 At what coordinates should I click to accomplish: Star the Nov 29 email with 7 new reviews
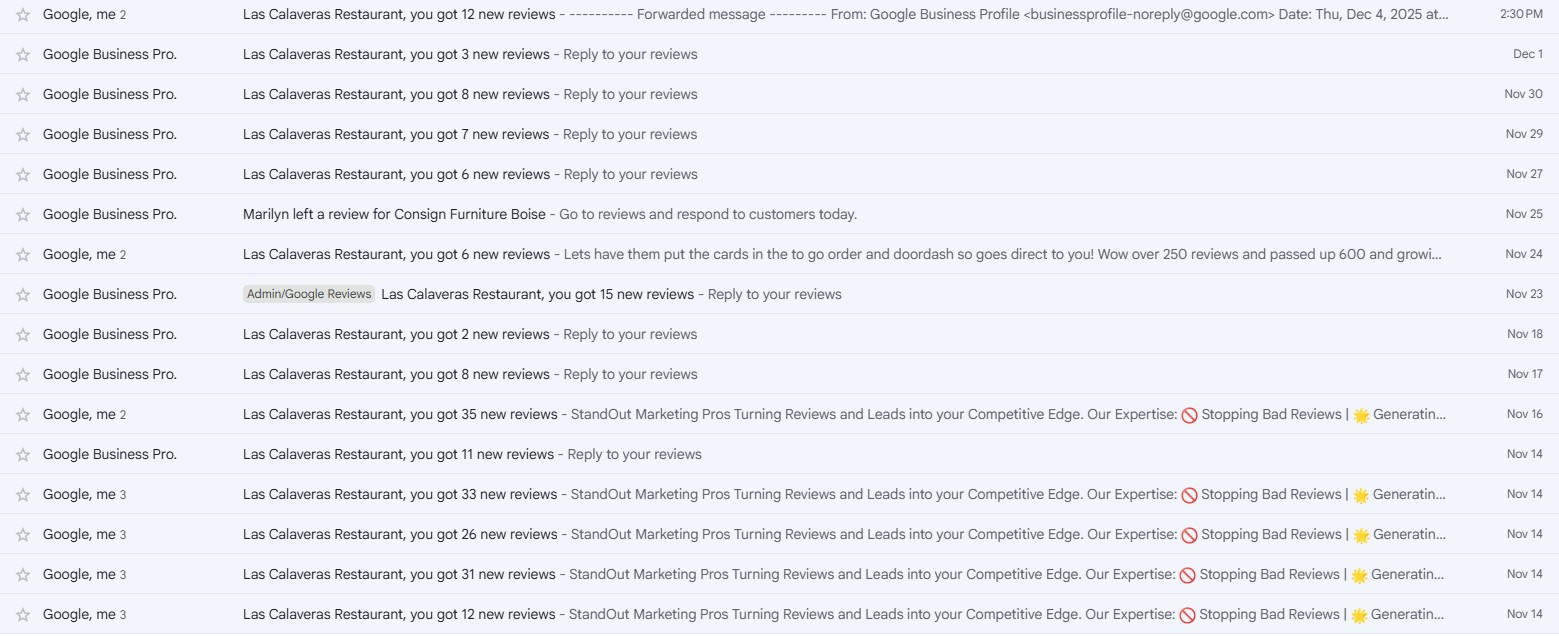pyautogui.click(x=23, y=135)
